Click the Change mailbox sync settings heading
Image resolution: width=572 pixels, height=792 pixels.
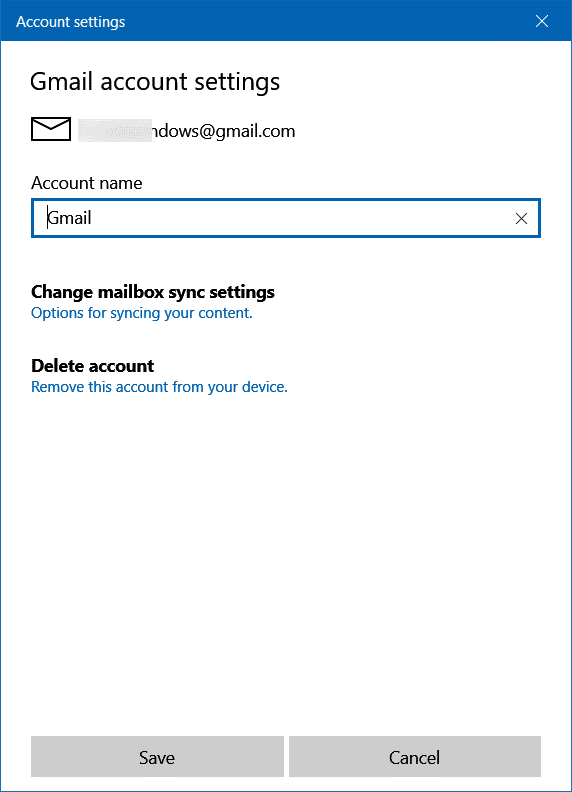pyautogui.click(x=153, y=292)
